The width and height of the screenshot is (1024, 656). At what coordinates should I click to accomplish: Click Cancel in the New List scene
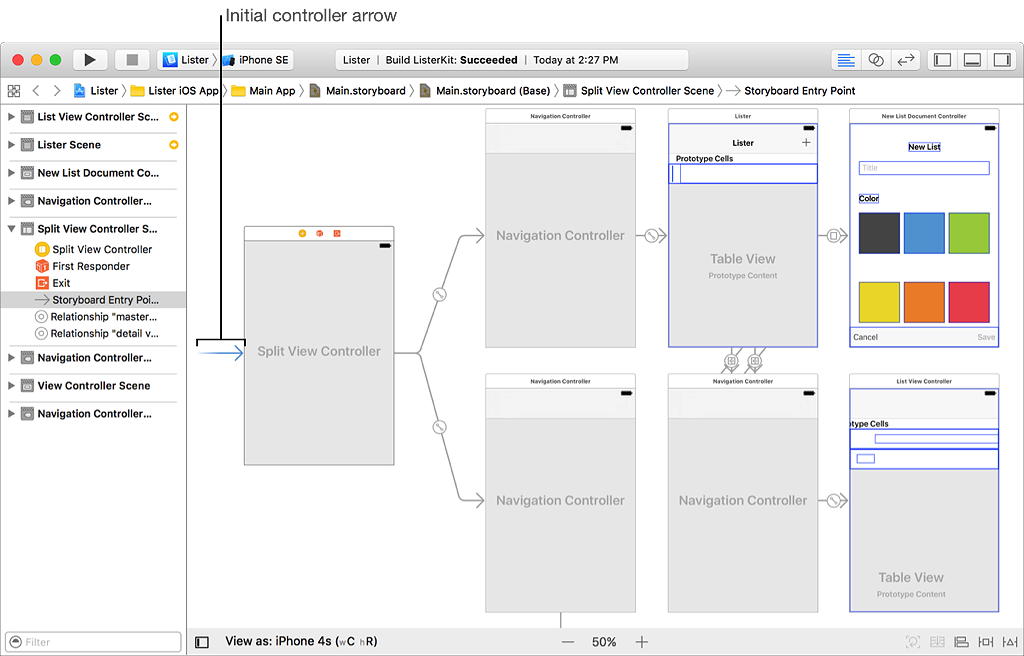865,337
